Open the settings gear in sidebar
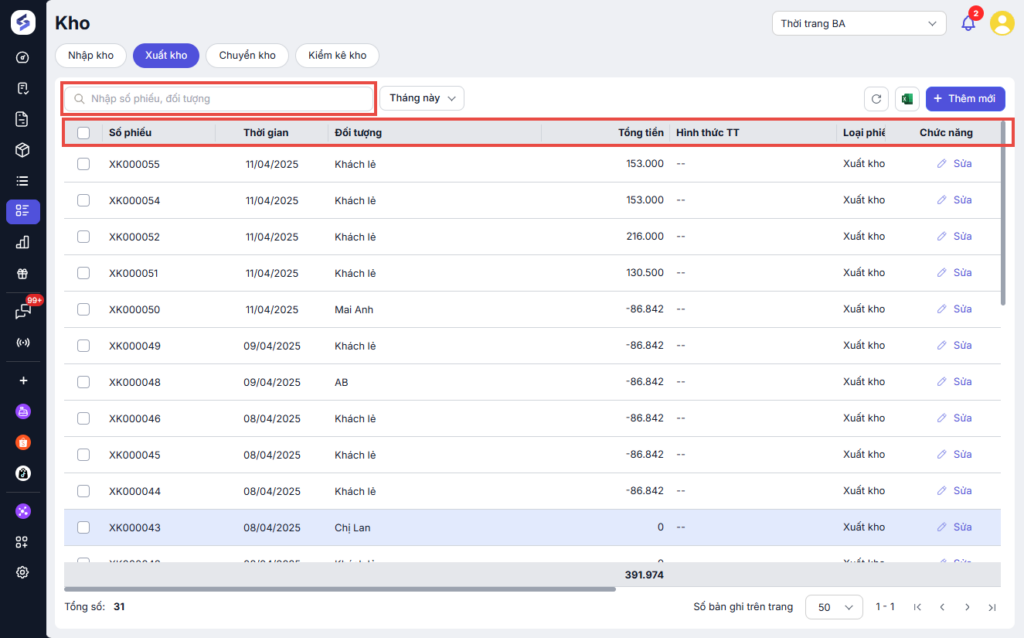Viewport: 1024px width, 638px height. pos(22,572)
